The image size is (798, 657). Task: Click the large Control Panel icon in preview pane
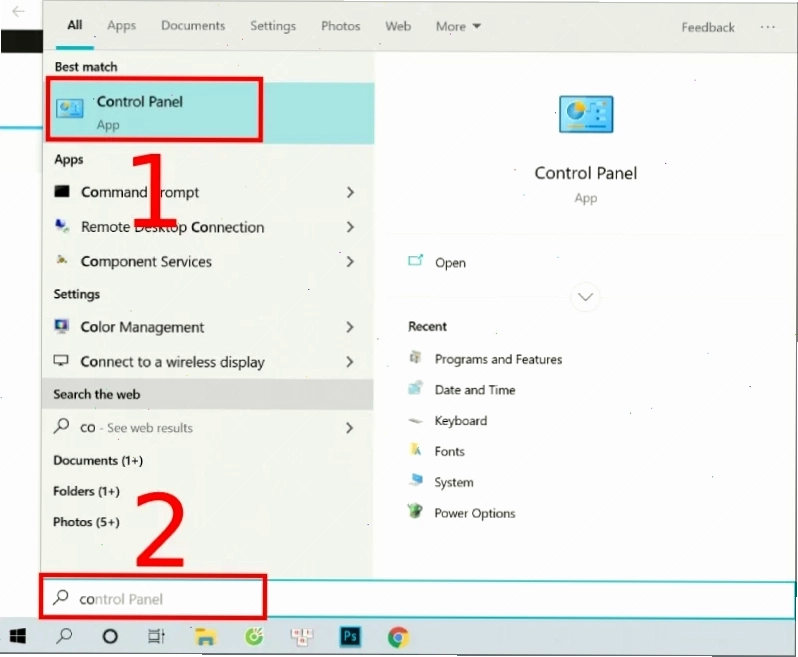coord(586,115)
